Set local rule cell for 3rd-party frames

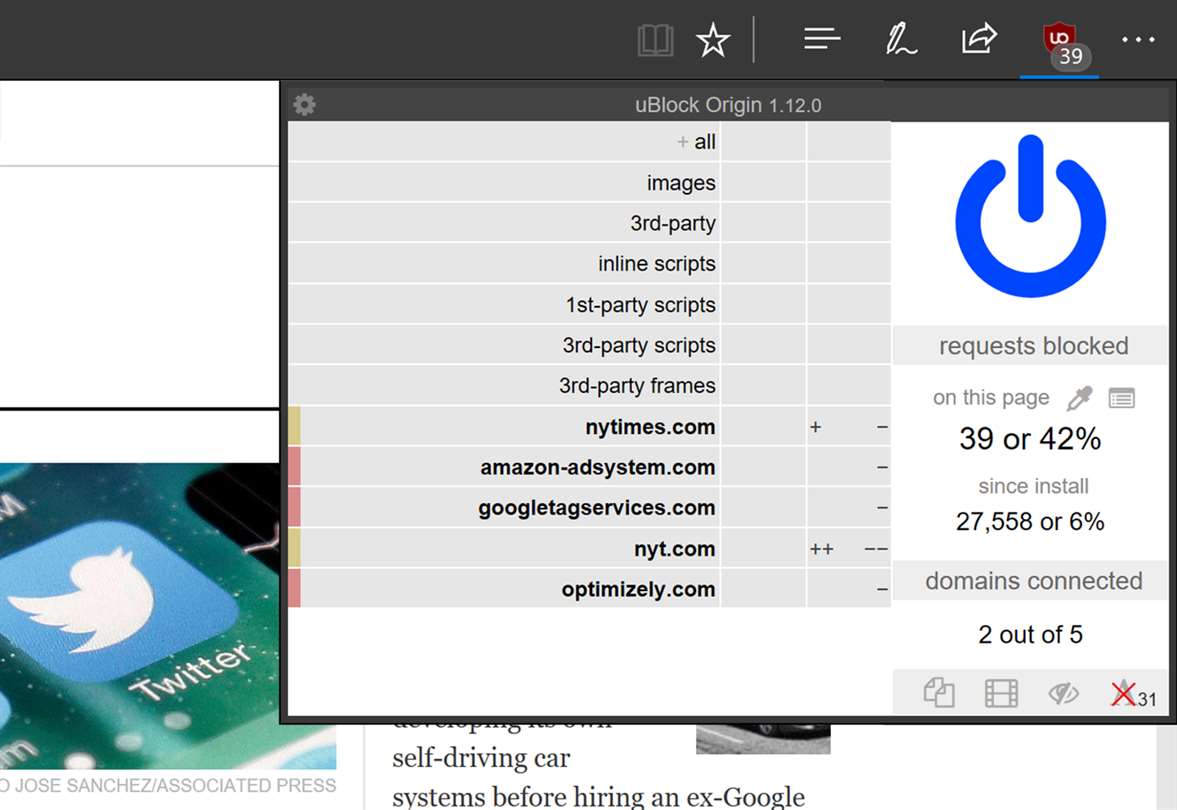[x=849, y=386]
